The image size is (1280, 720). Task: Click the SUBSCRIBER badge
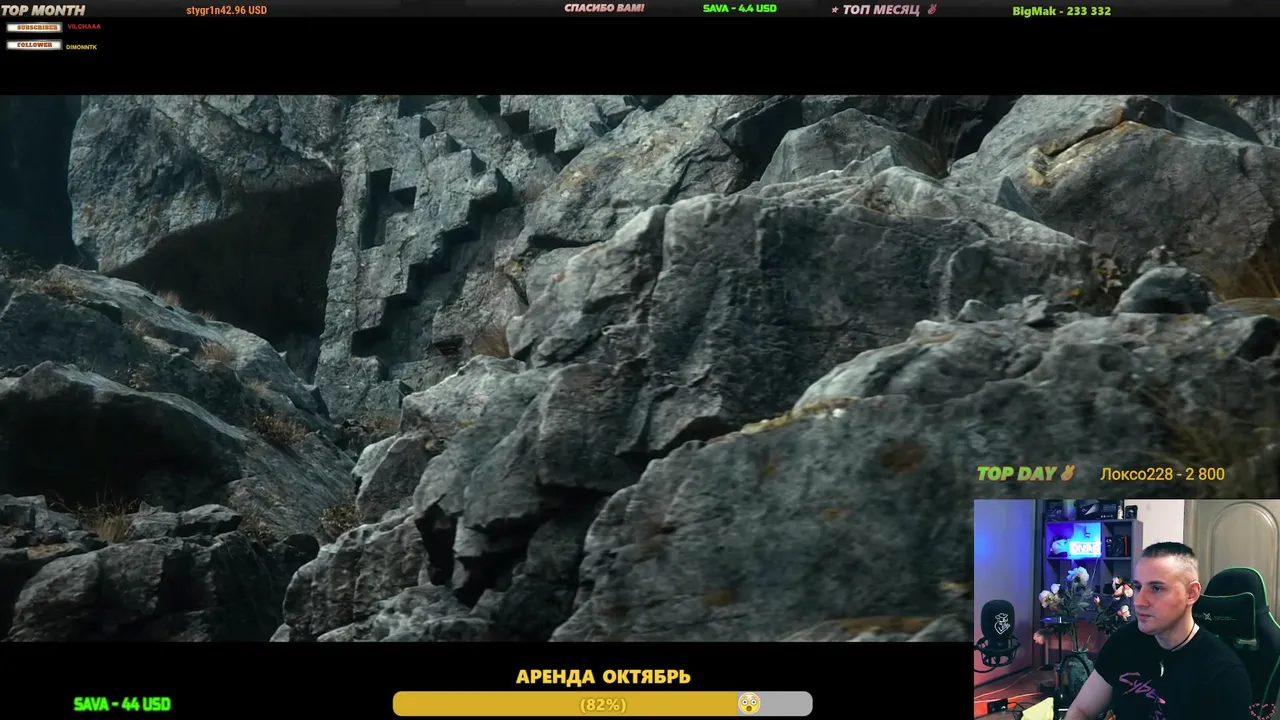[34, 27]
